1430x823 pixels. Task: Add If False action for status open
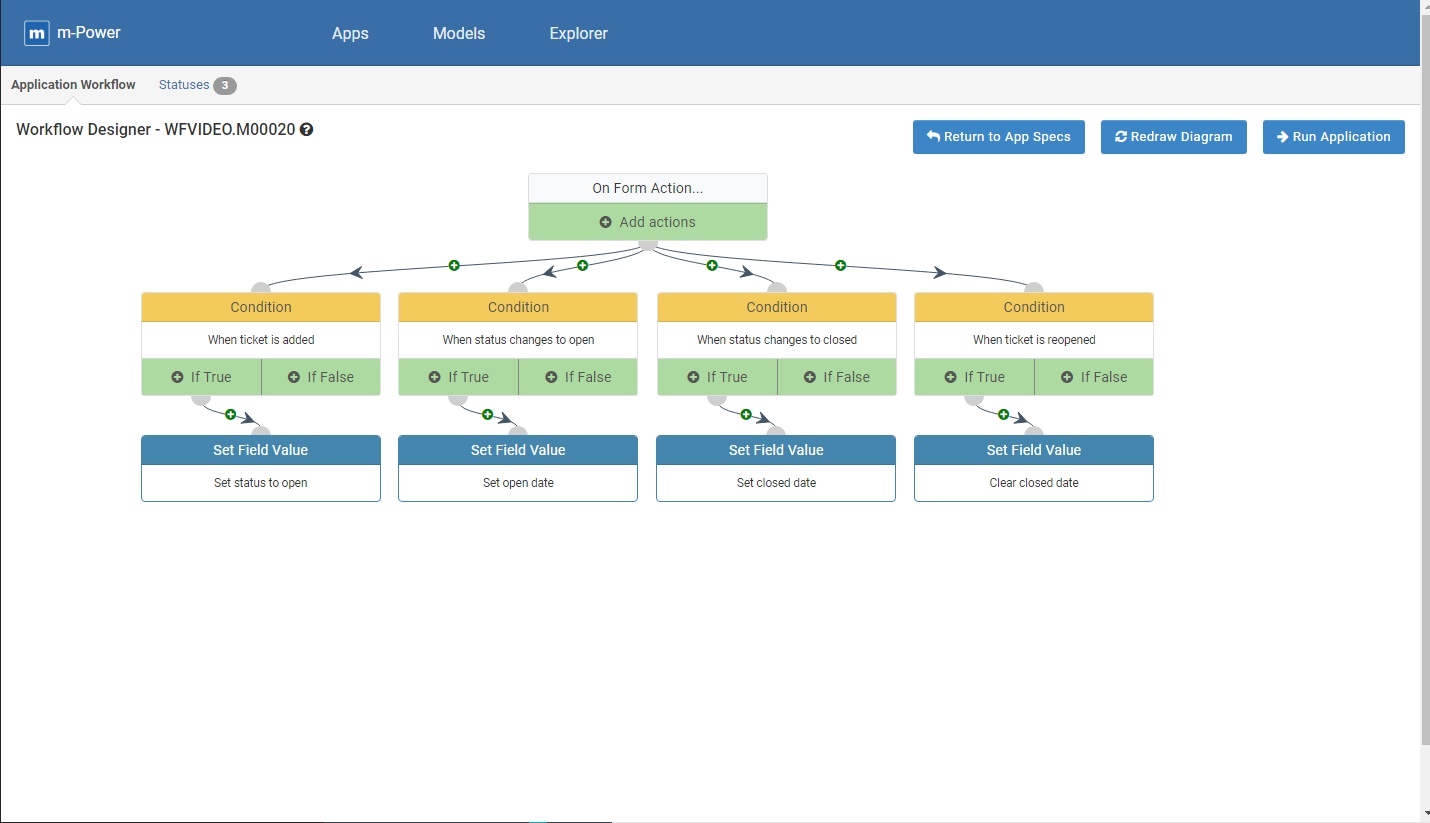[577, 377]
